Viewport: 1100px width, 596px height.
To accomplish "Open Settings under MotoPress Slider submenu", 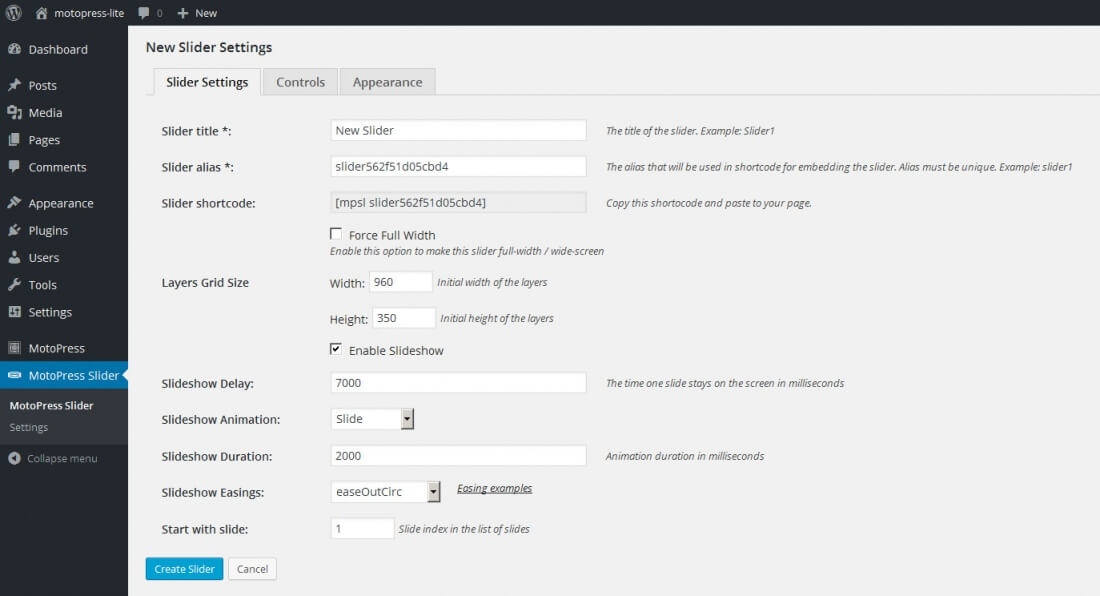I will click(29, 427).
